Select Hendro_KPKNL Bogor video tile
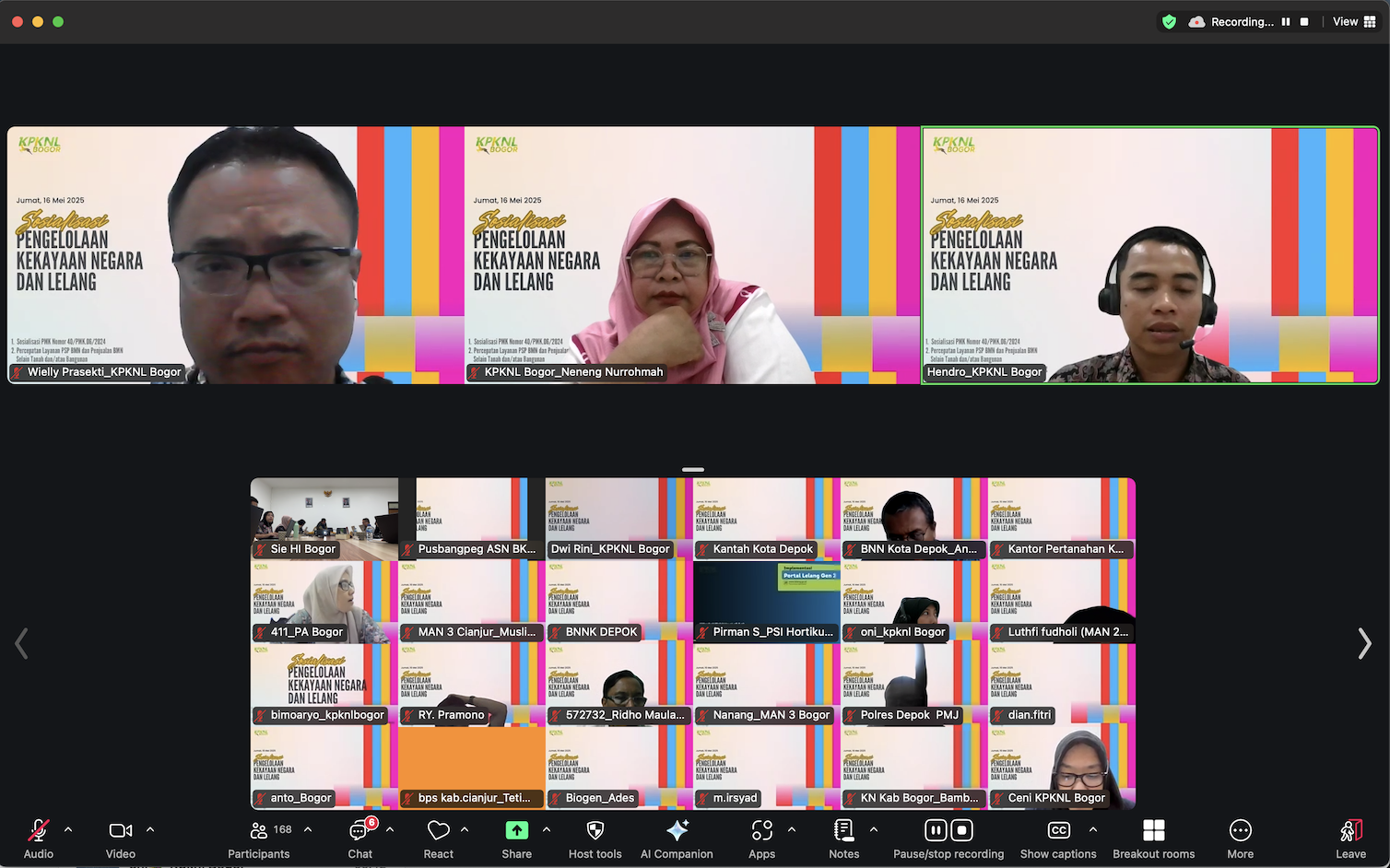 coord(1149,255)
